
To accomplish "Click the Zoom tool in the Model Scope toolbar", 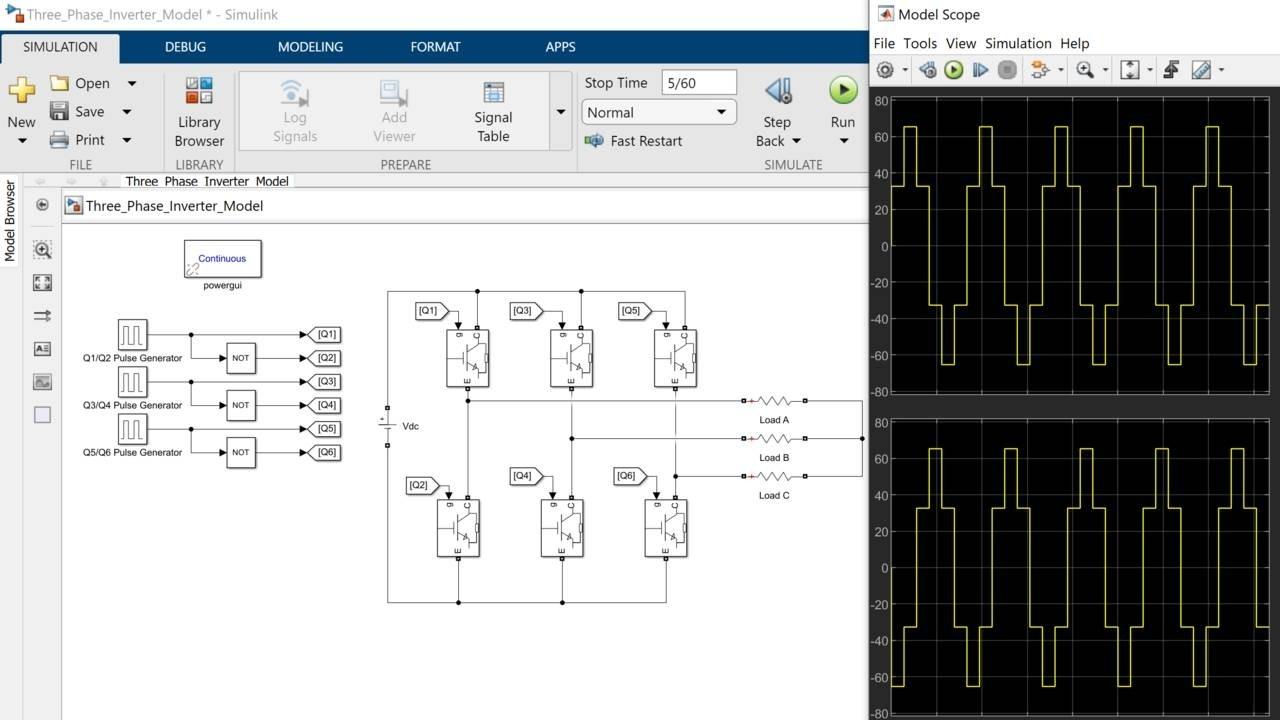I will pos(1085,70).
